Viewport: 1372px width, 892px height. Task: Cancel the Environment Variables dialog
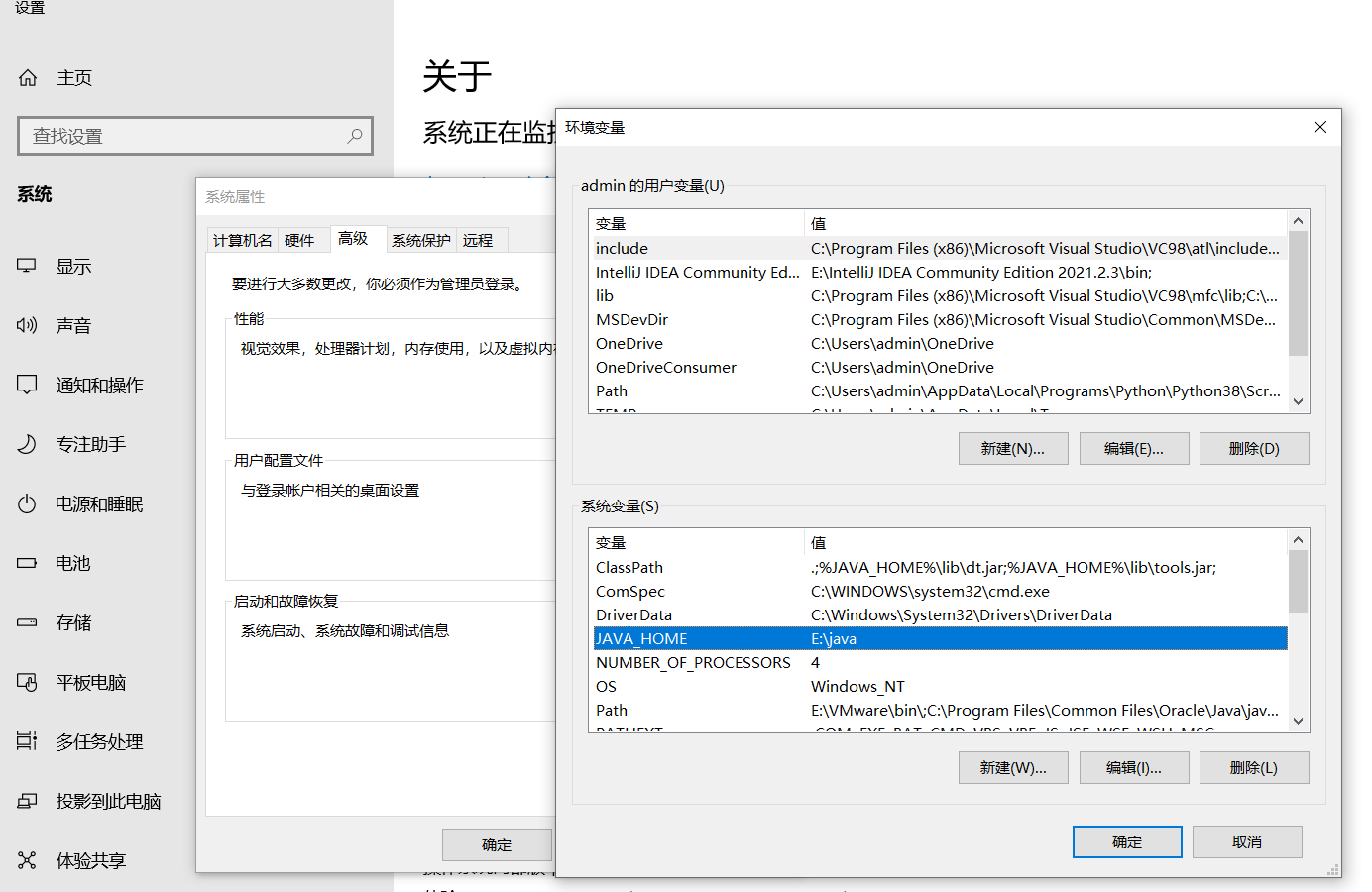pyautogui.click(x=1247, y=841)
